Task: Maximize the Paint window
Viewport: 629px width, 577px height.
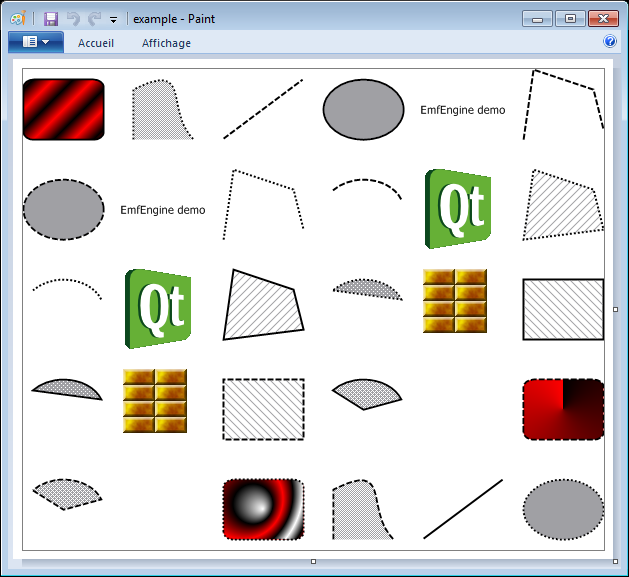Action: (570, 19)
